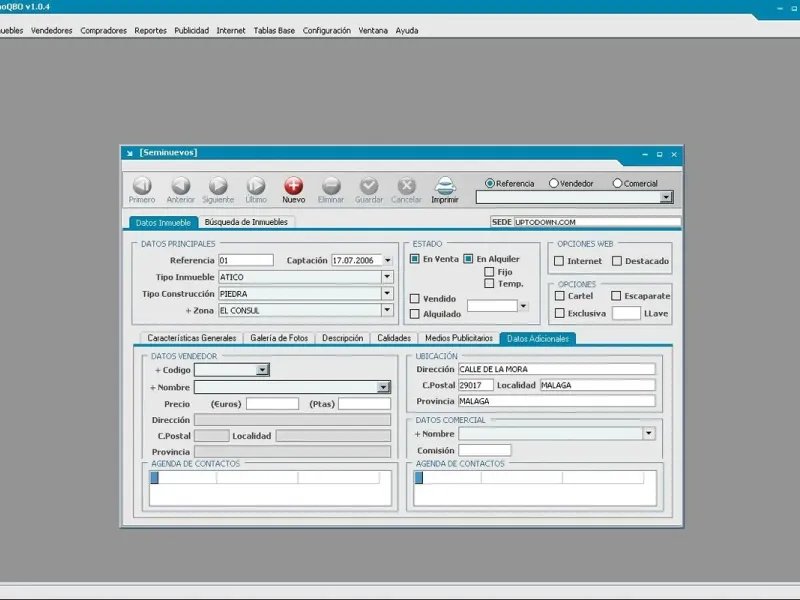Open the Galería de Fotos tab
Viewport: 800px width, 600px height.
(x=279, y=338)
